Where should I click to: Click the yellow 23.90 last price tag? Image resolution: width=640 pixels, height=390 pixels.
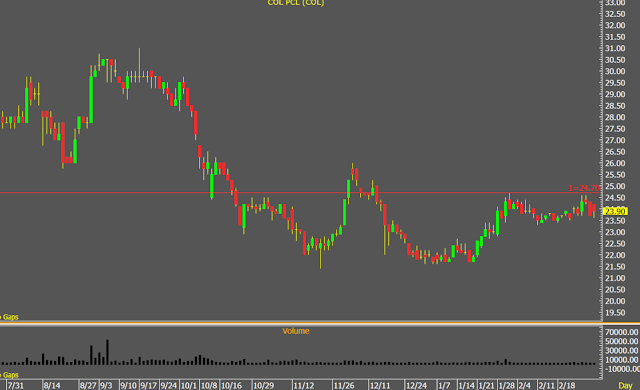click(x=615, y=211)
